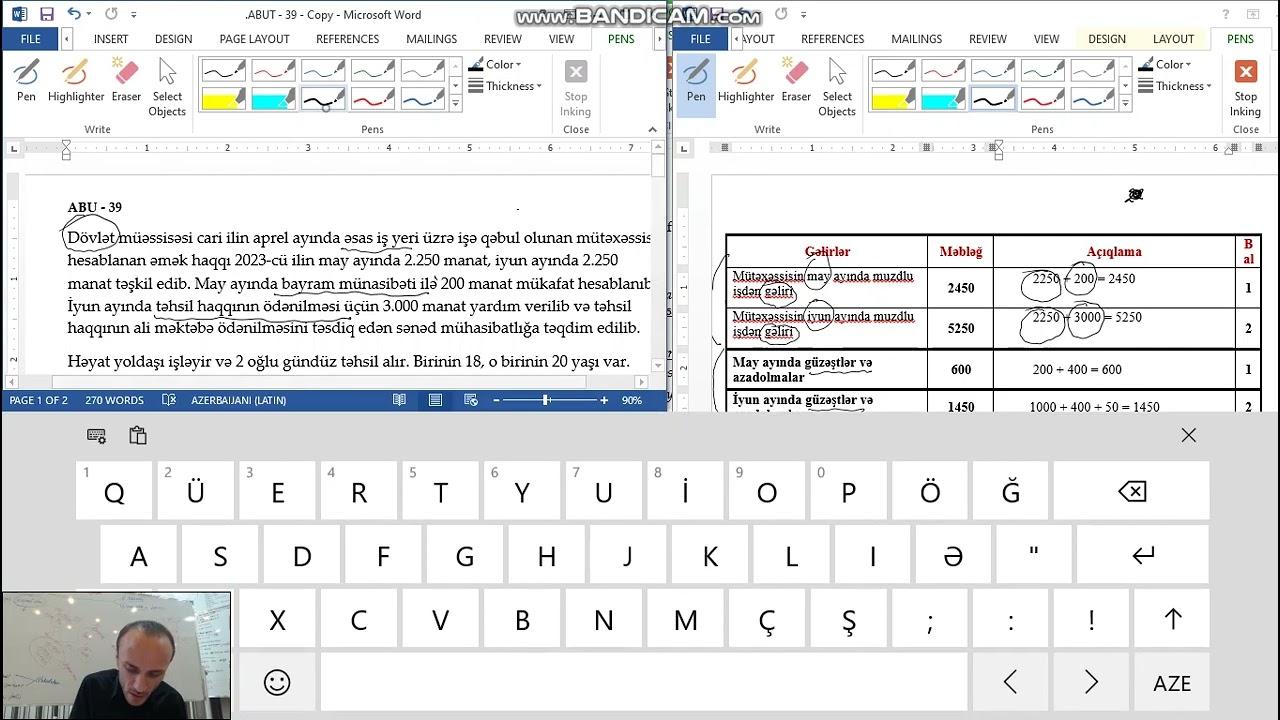Tap the Enter key on the touch keyboard
This screenshot has width=1280, height=720.
[x=1143, y=556]
